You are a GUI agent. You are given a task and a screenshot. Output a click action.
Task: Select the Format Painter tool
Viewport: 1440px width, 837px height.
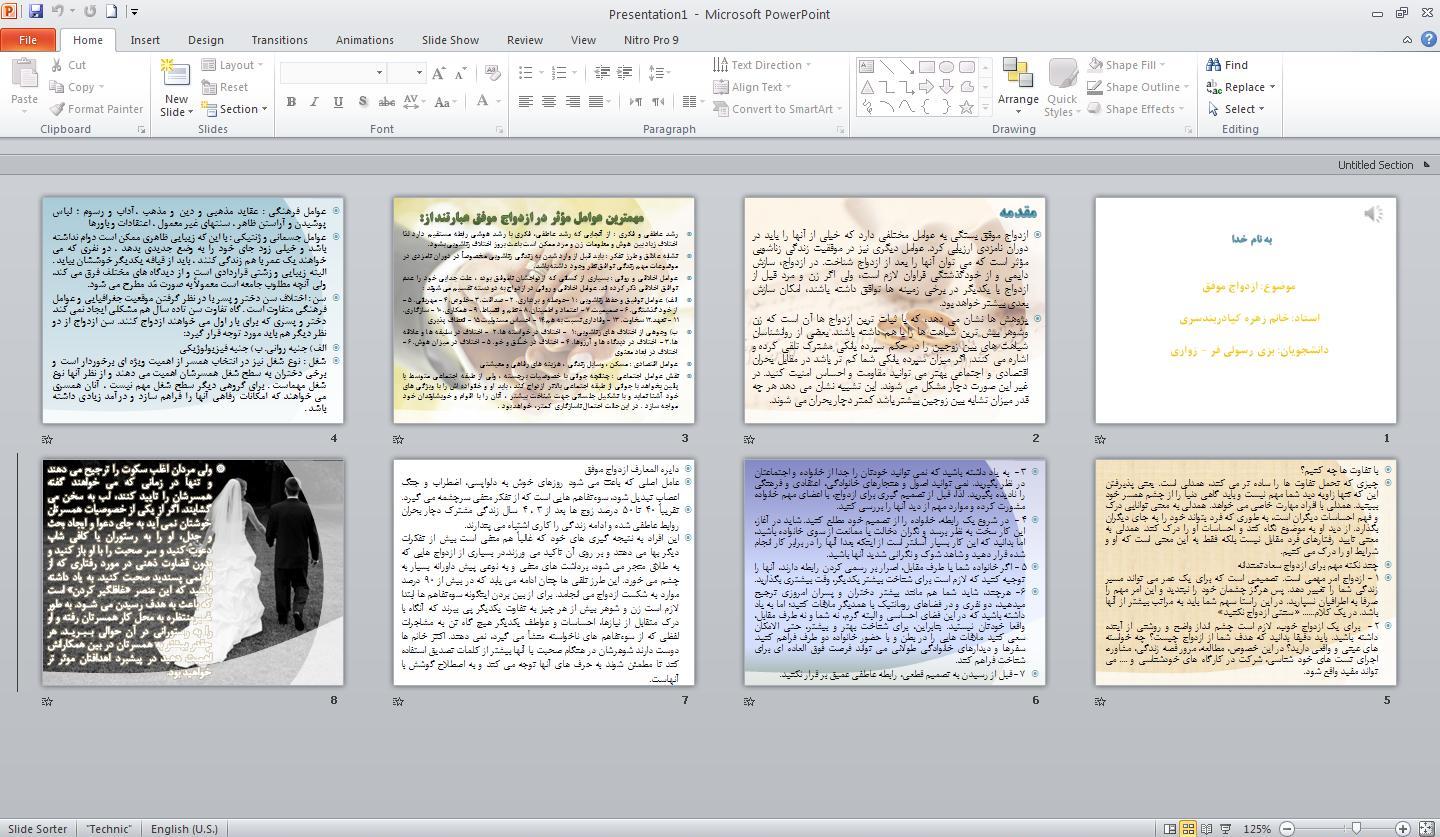point(96,109)
